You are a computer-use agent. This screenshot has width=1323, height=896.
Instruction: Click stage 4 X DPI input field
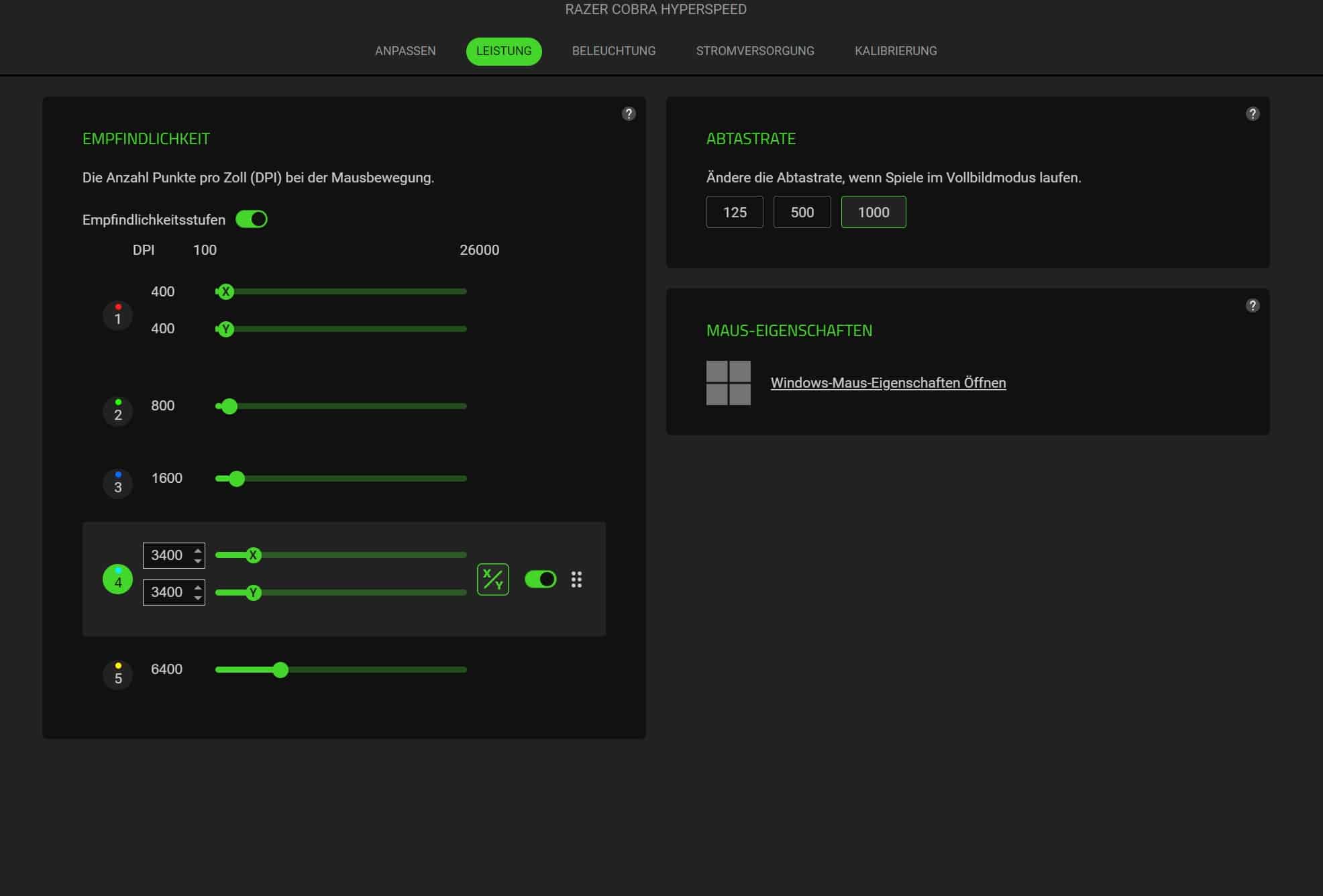click(x=166, y=555)
